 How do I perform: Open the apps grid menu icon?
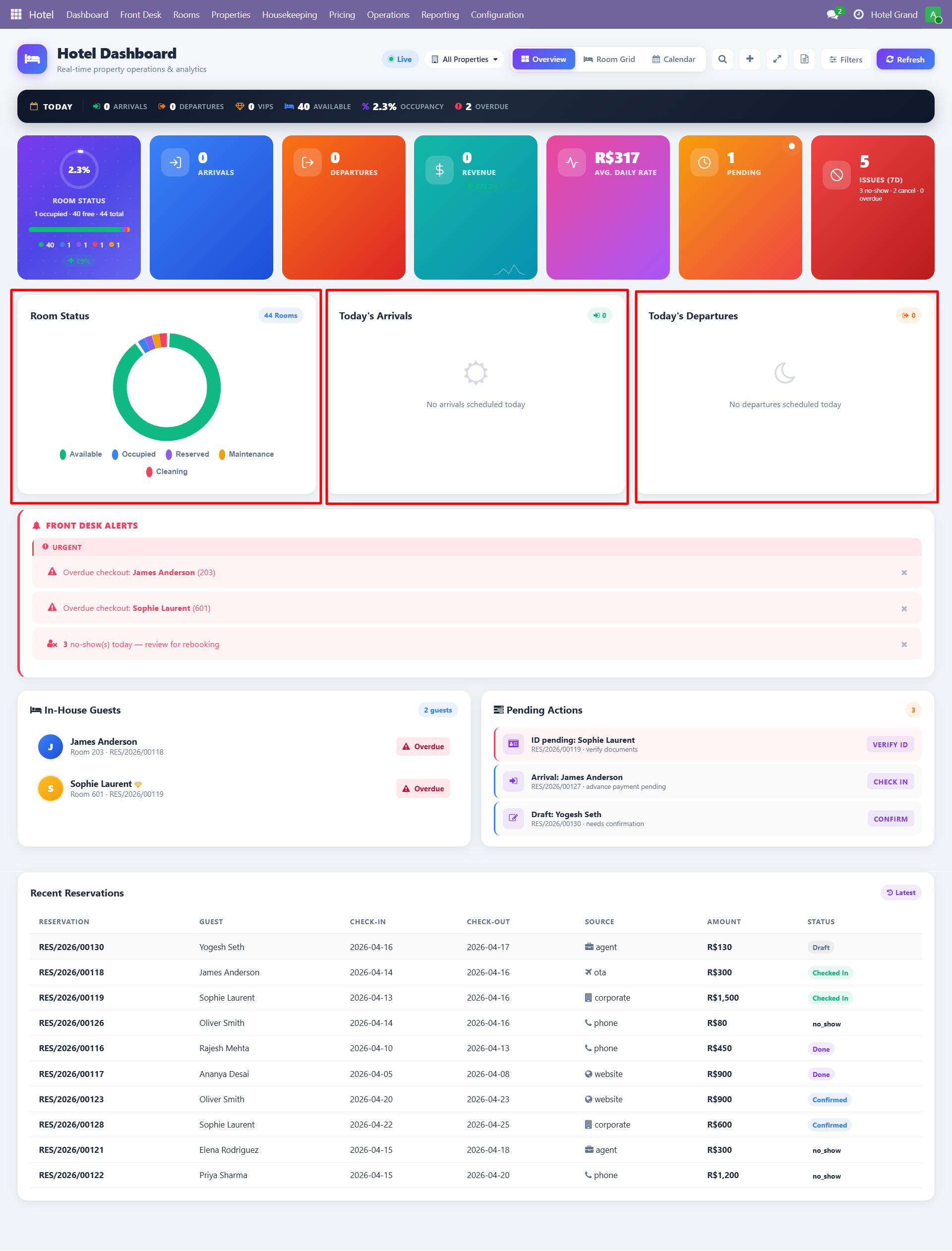tap(16, 14)
